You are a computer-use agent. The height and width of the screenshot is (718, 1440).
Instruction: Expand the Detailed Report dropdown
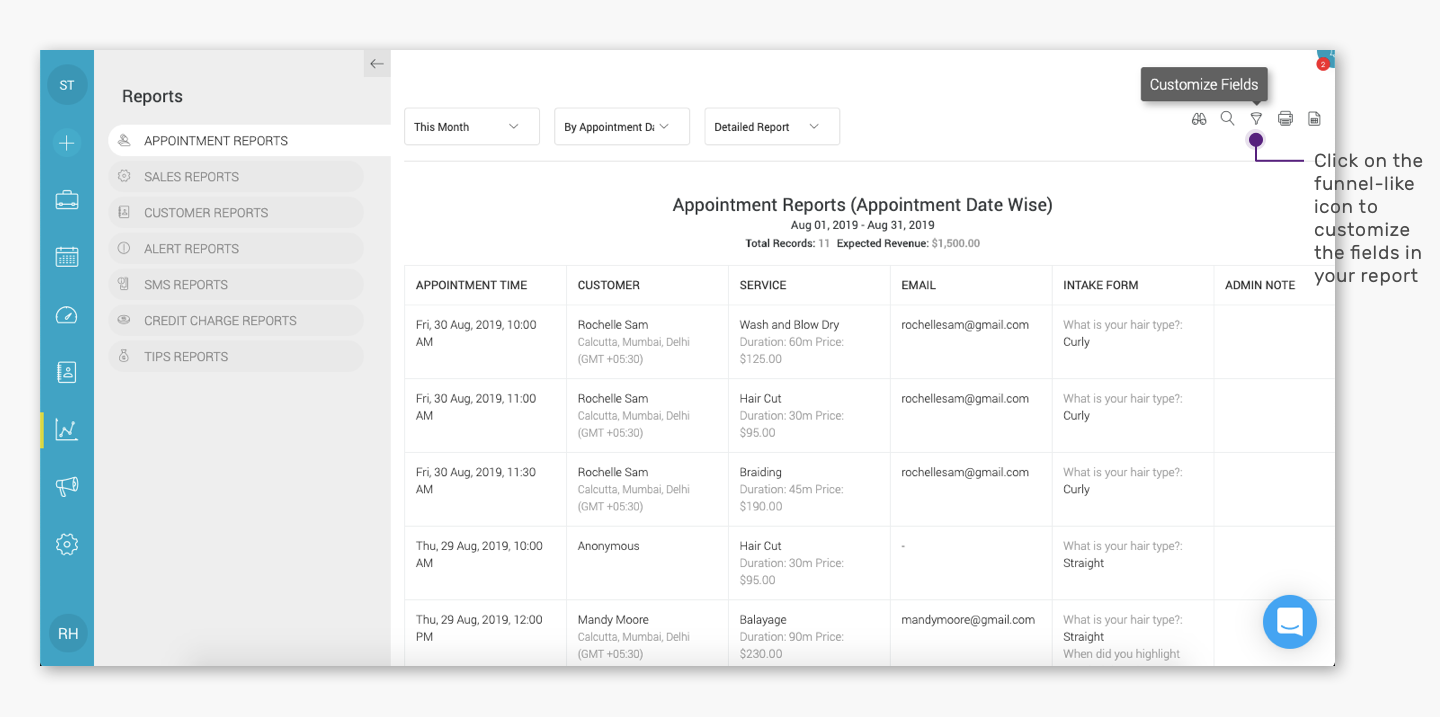pos(772,127)
